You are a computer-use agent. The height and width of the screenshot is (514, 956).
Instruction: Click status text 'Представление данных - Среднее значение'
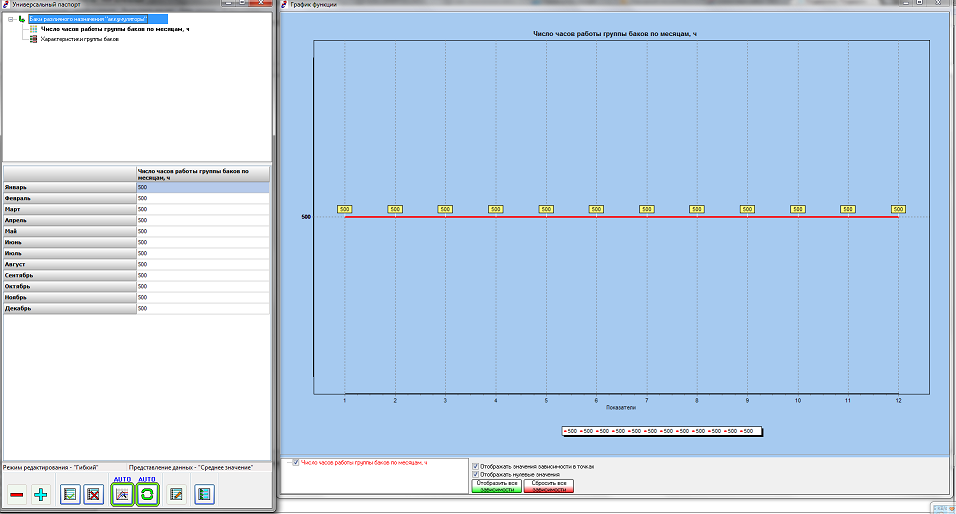point(190,468)
